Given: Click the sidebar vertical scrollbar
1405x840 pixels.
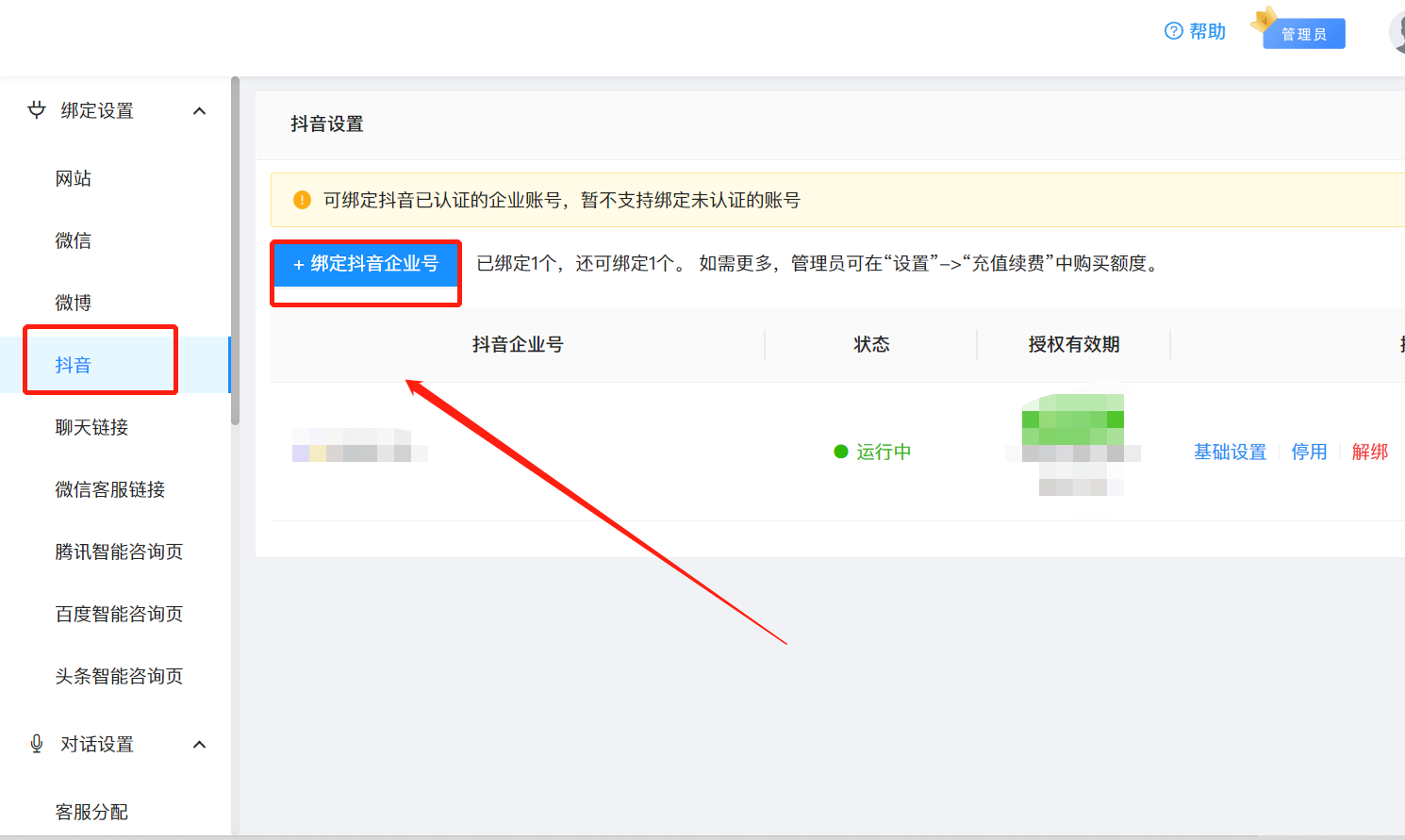Looking at the screenshot, I should pos(235,251).
